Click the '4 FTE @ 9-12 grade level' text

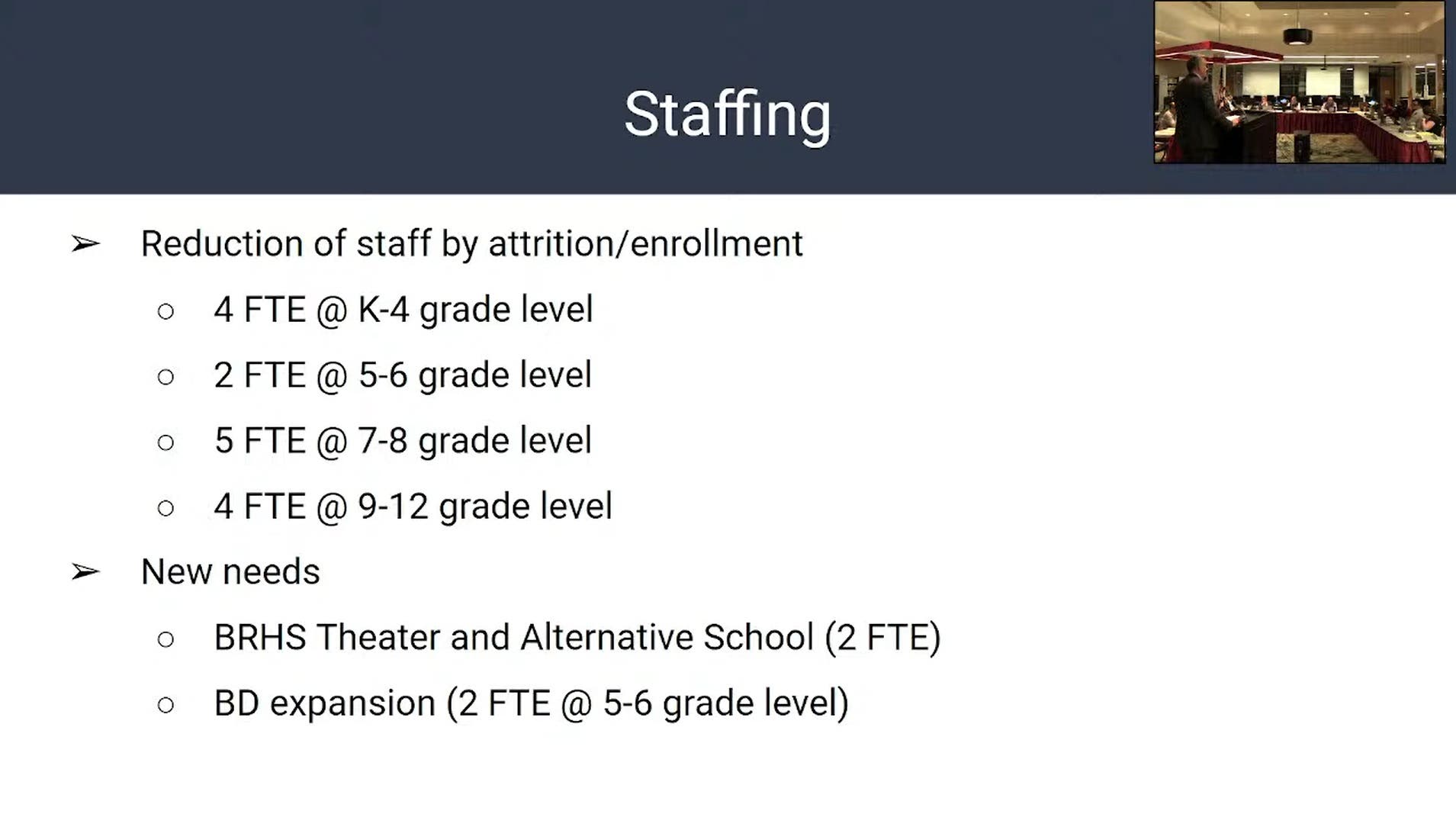click(413, 507)
